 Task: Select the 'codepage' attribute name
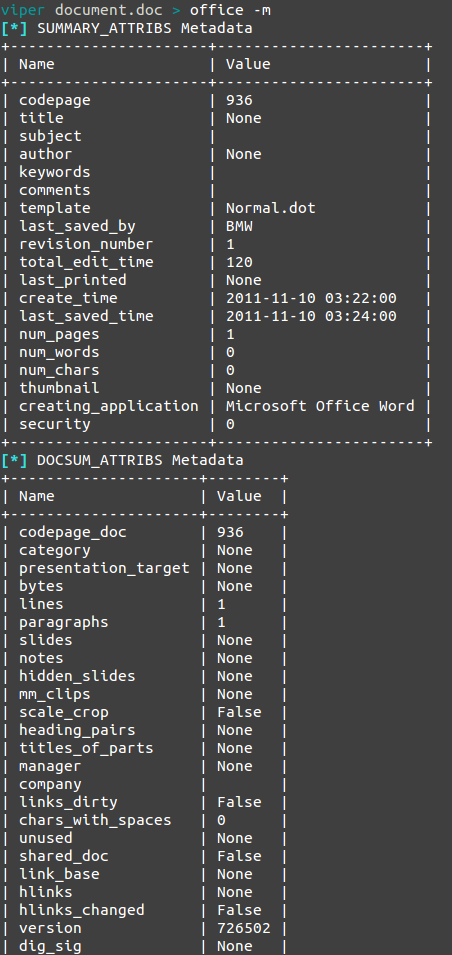55,100
